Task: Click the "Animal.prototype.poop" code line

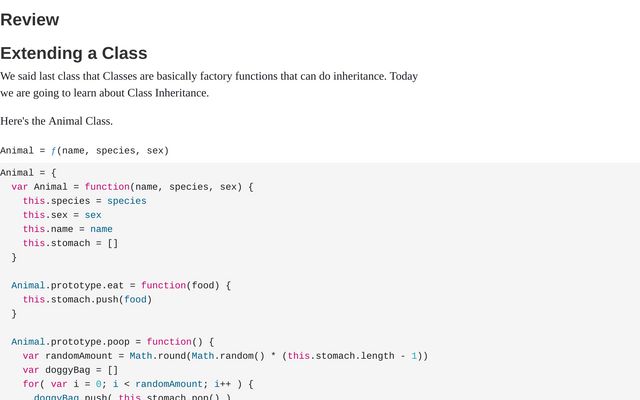Action: click(x=113, y=342)
